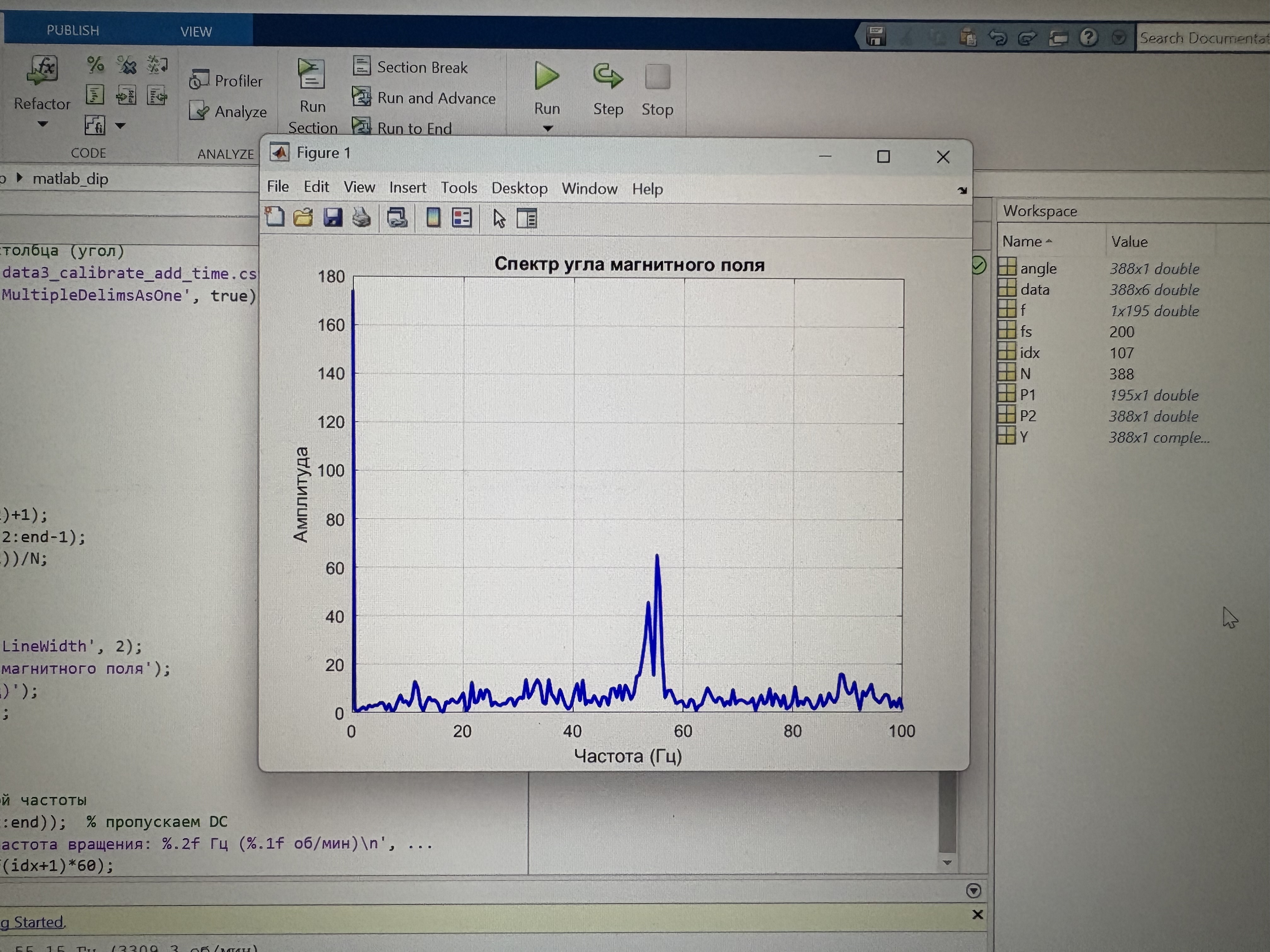Click the Profiler button

pos(226,80)
